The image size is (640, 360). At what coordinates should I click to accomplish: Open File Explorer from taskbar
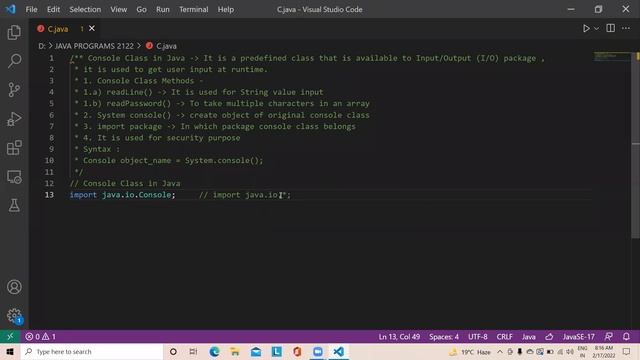(x=235, y=351)
